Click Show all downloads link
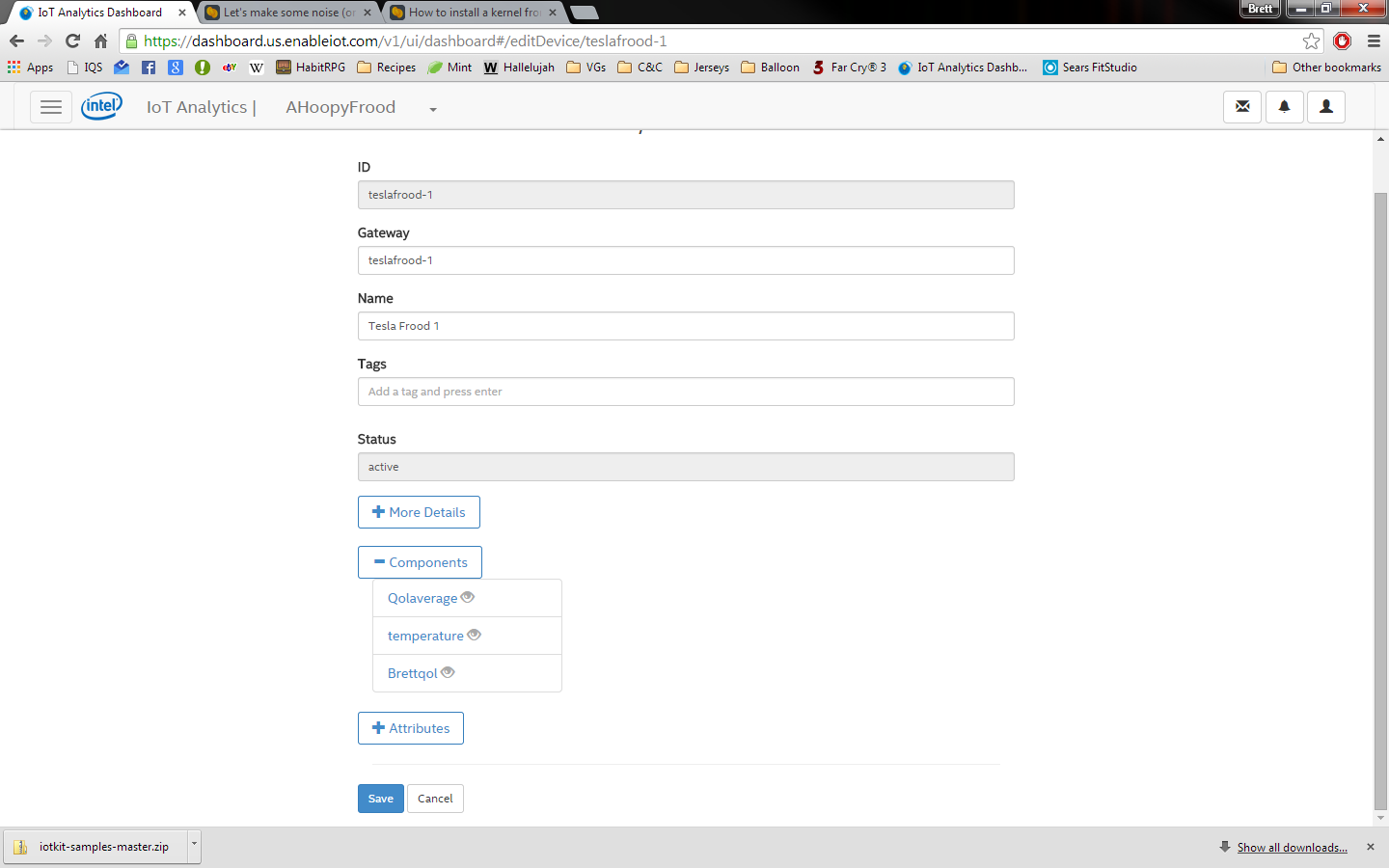 (x=1293, y=848)
